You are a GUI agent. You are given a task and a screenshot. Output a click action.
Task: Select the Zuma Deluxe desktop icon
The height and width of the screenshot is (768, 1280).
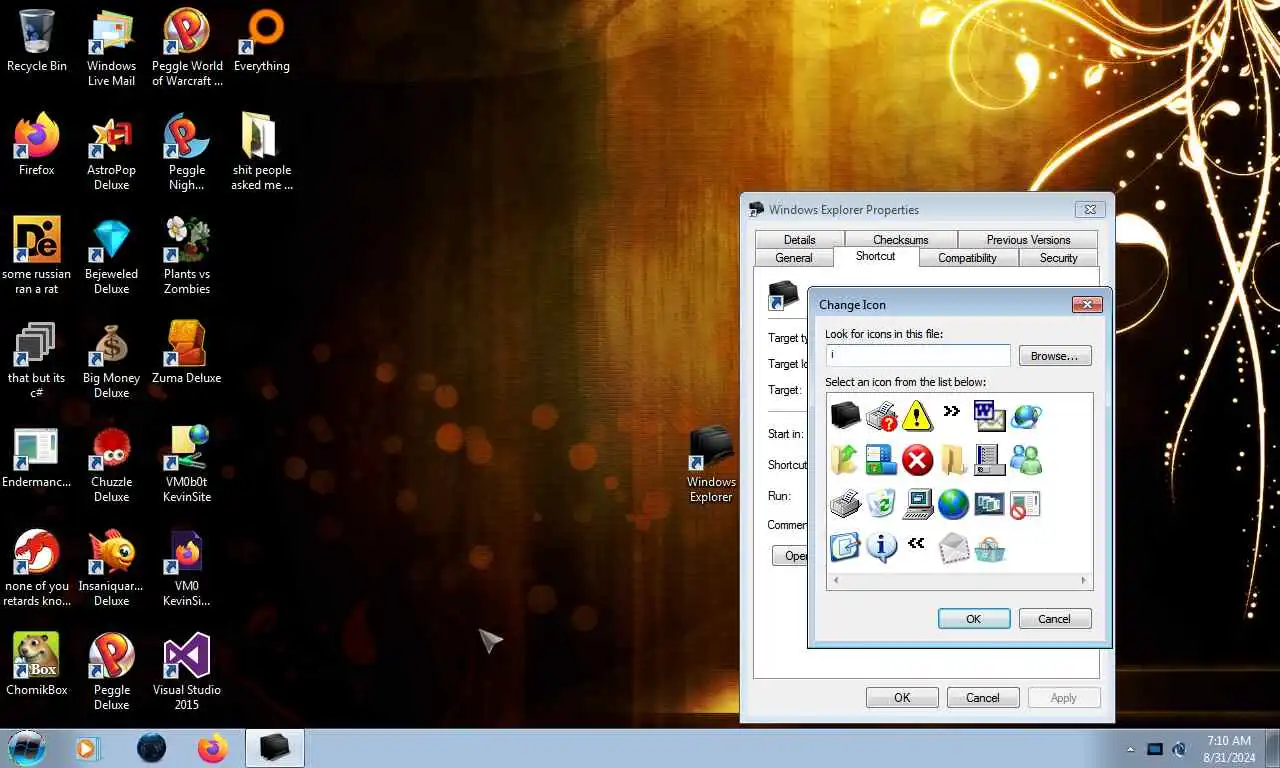click(x=187, y=353)
